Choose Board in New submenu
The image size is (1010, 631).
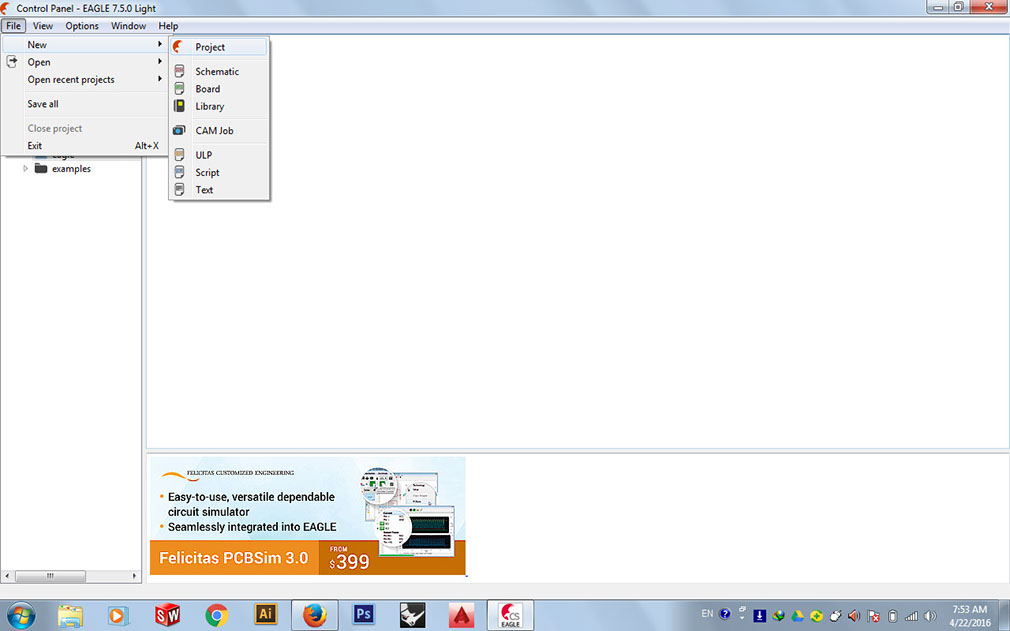tap(218, 89)
